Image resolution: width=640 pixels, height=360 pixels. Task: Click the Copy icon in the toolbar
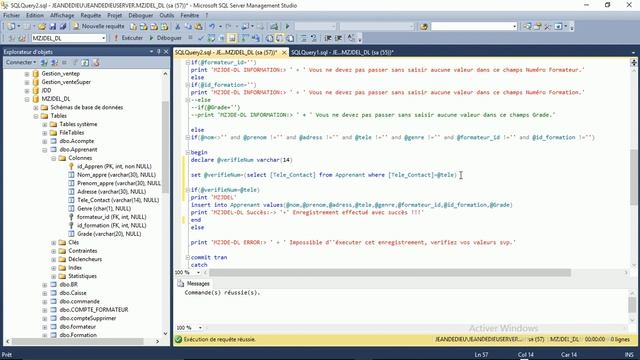188,27
